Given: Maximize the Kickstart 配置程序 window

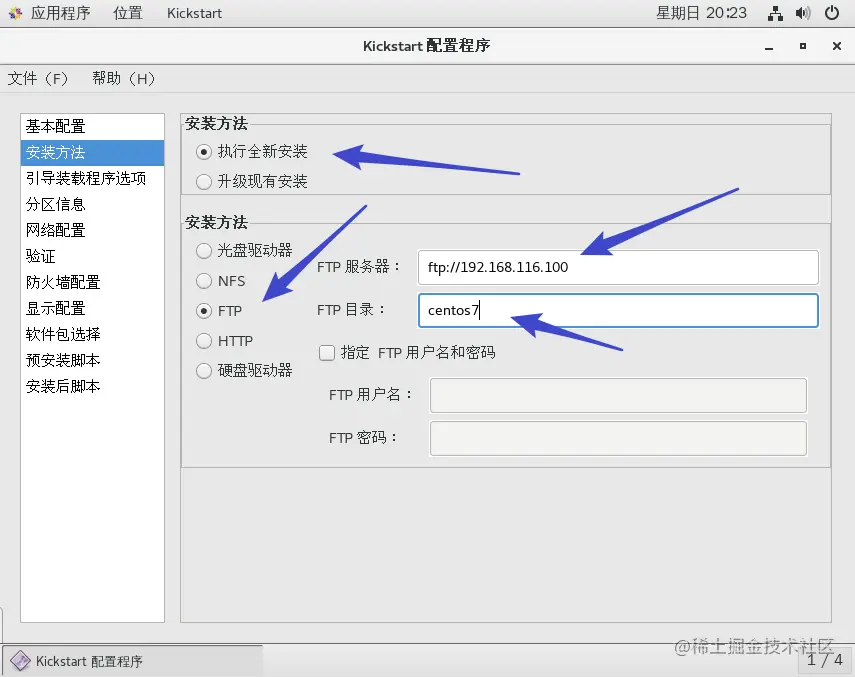Looking at the screenshot, I should (x=803, y=46).
